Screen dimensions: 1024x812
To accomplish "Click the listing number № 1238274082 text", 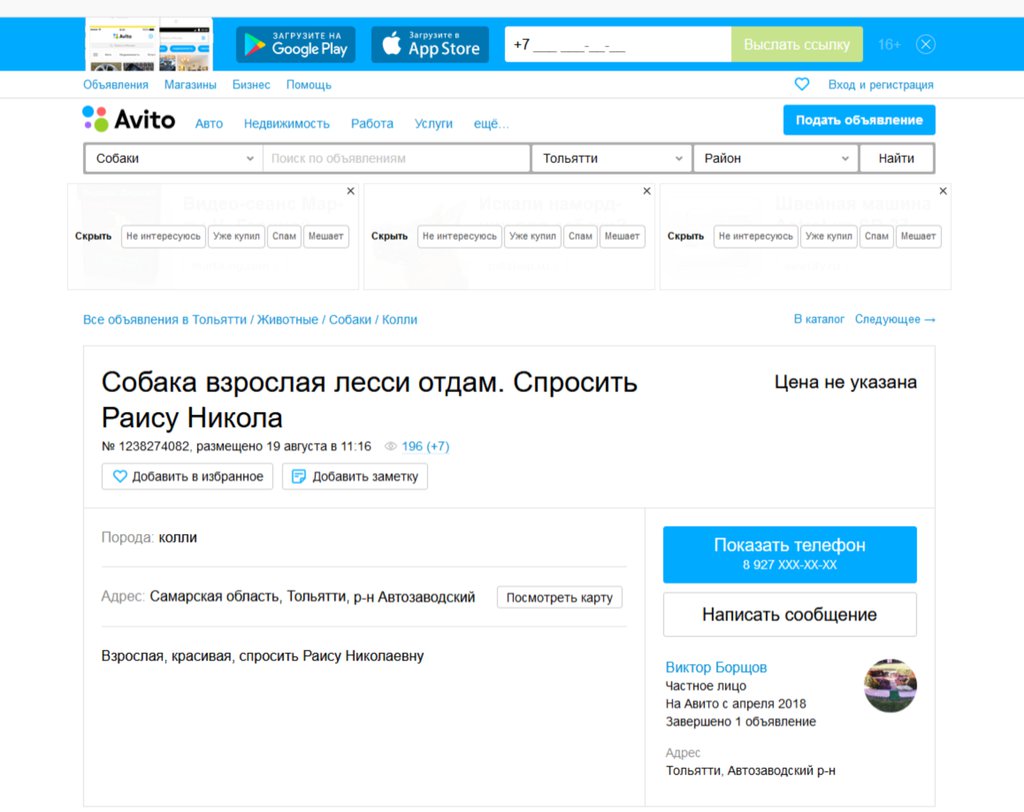I will click(x=146, y=446).
